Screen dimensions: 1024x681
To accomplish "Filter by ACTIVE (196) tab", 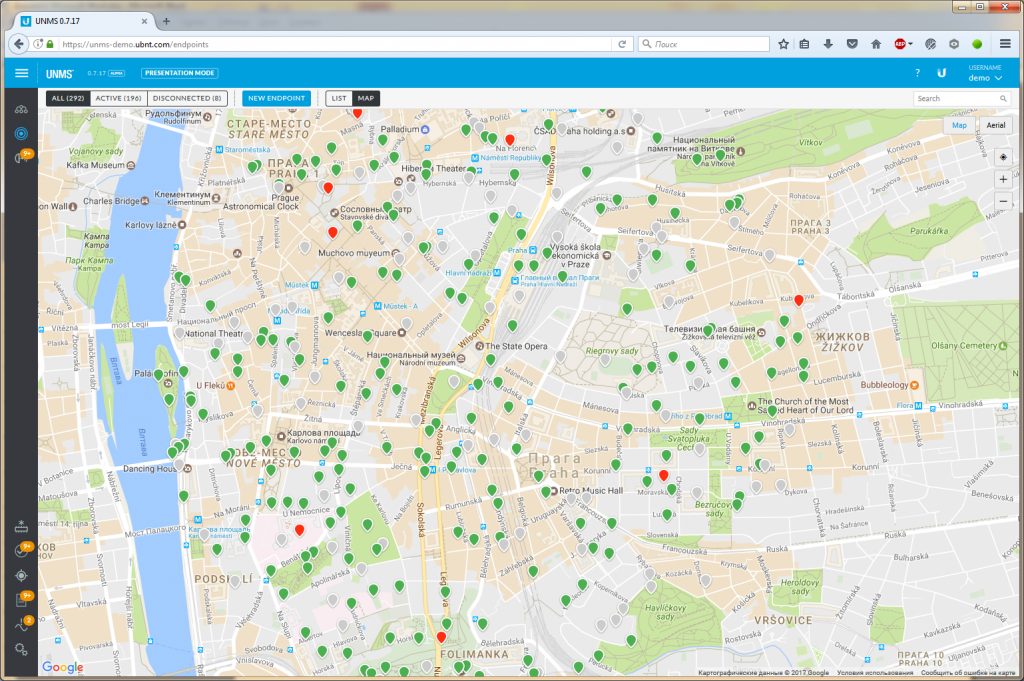I will point(119,98).
